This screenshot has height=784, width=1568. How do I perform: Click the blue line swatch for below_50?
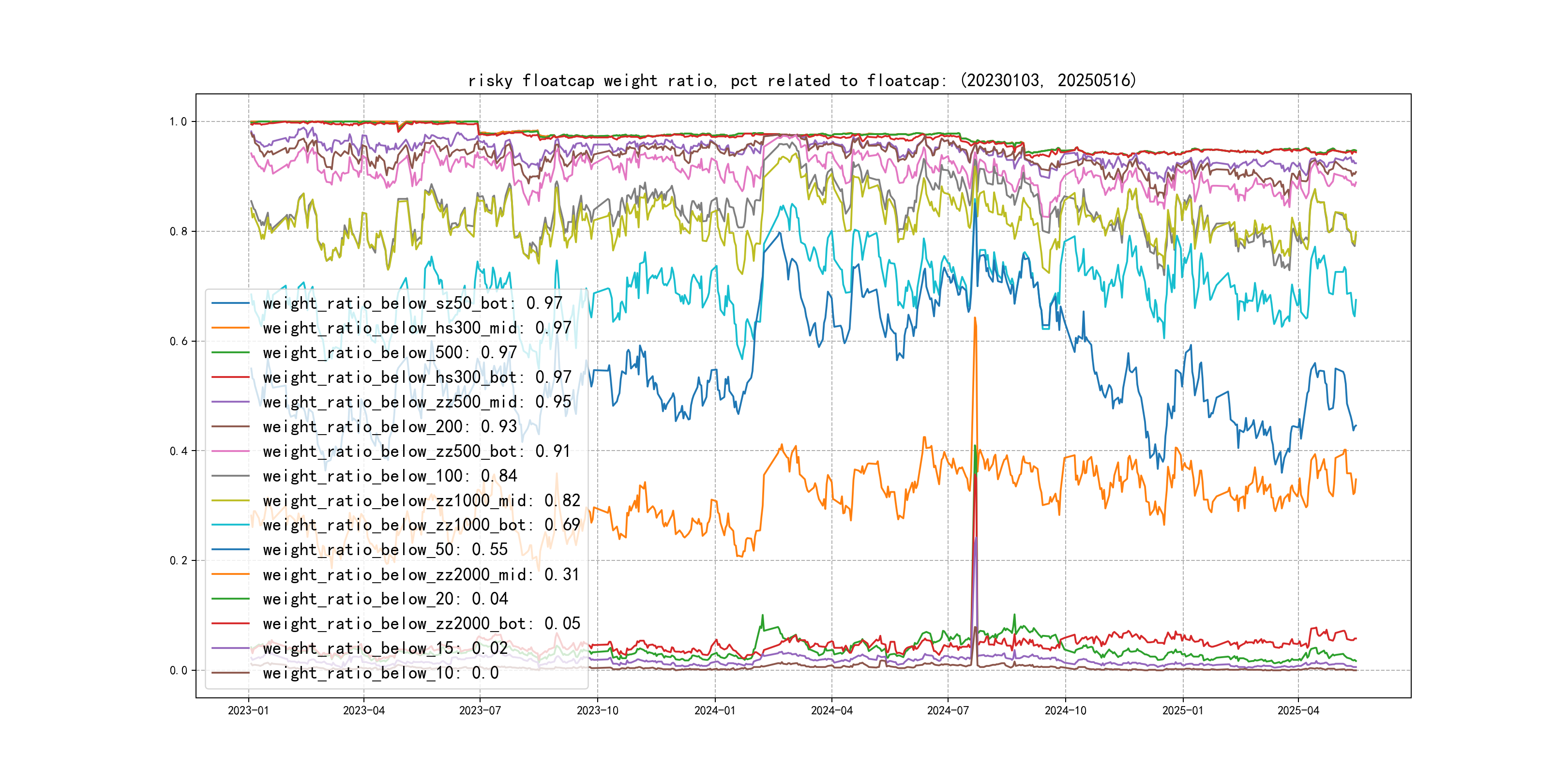[x=230, y=550]
